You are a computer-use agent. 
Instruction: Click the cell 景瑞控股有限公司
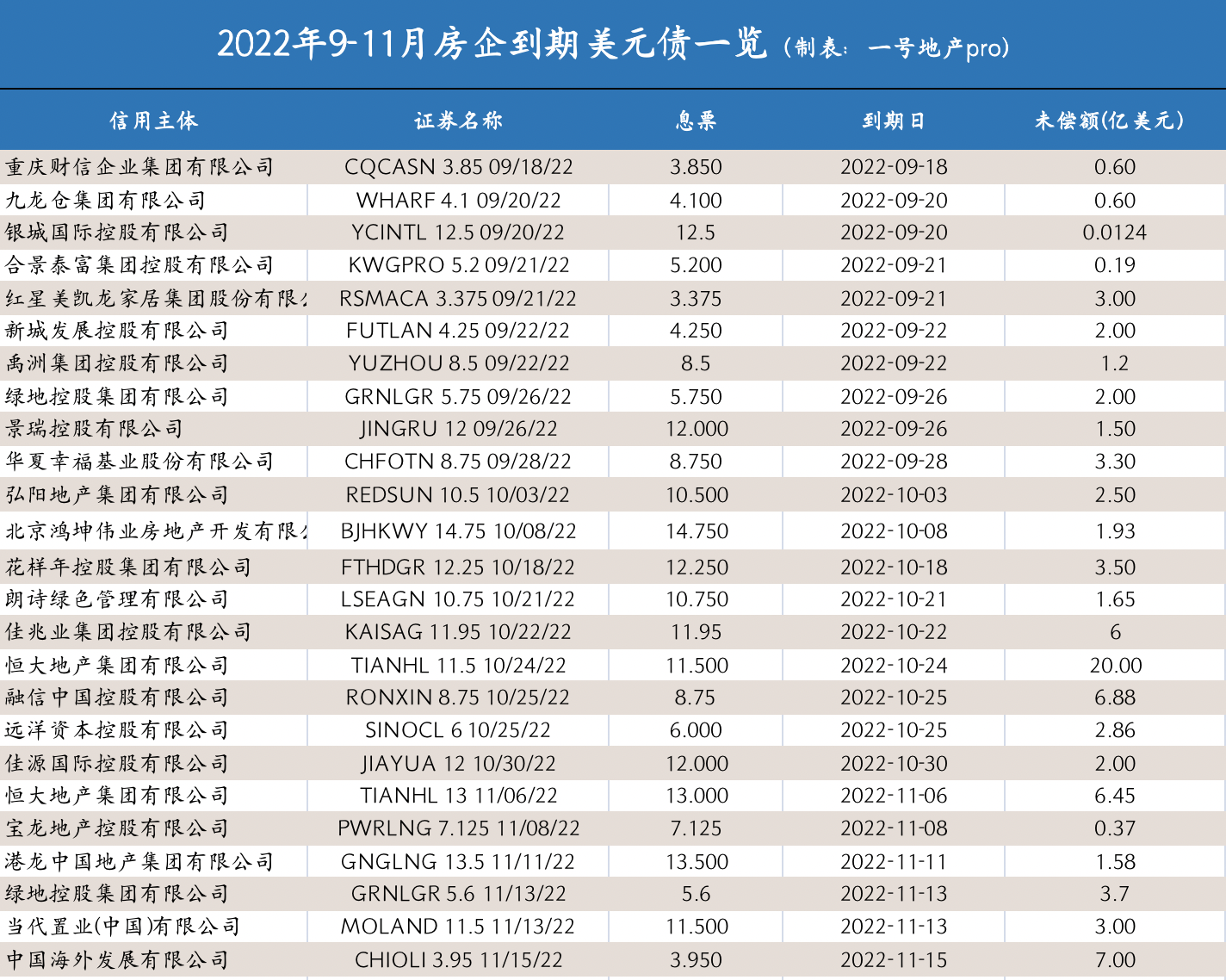click(95, 429)
